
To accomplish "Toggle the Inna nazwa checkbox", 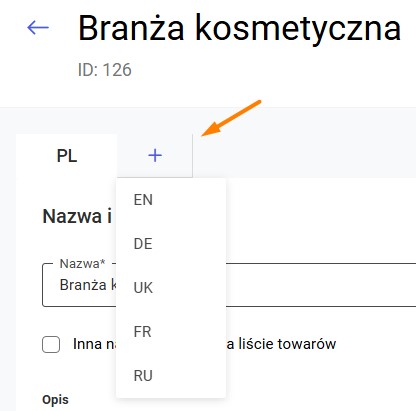I will pos(51,344).
